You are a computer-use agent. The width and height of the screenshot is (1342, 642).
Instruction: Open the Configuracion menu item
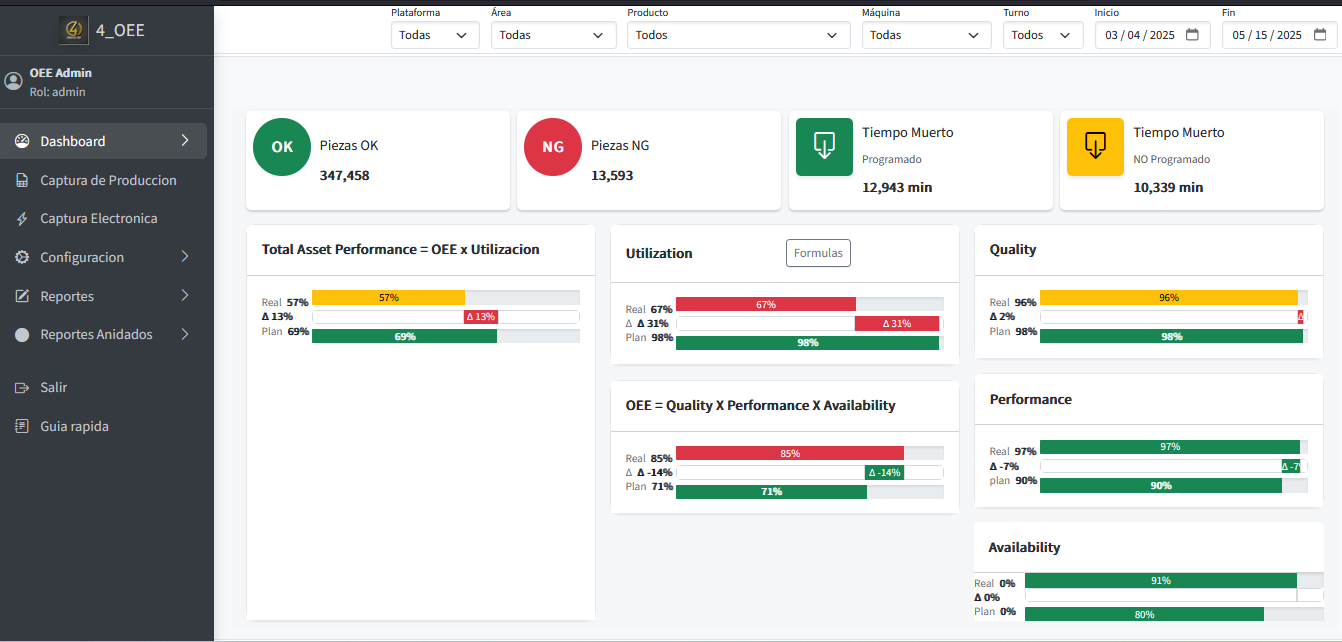pyautogui.click(x=104, y=257)
